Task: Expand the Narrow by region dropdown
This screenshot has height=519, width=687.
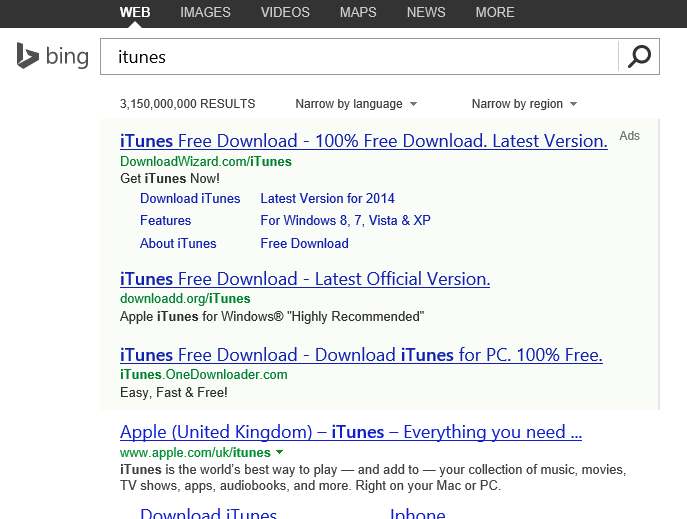Action: 524,104
